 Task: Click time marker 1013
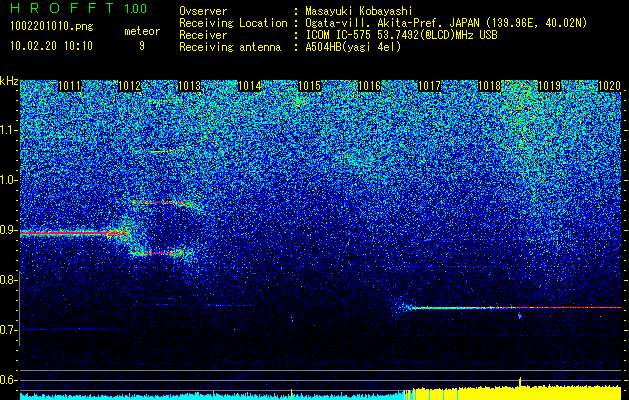tap(189, 86)
